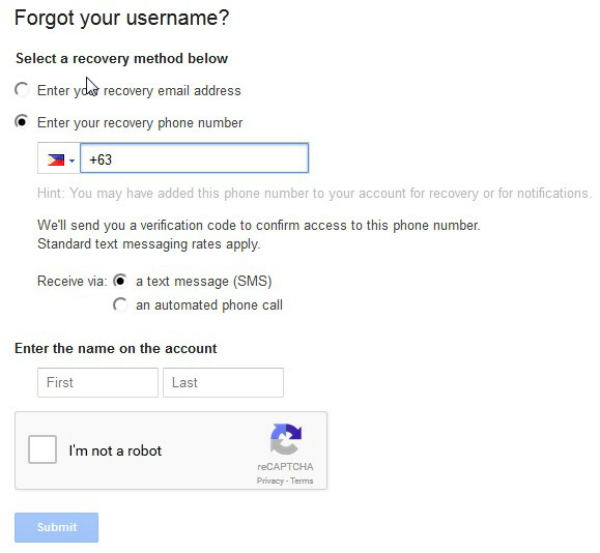Click the reCAPTCHA text under logo
The height and width of the screenshot is (553, 600).
tap(285, 467)
